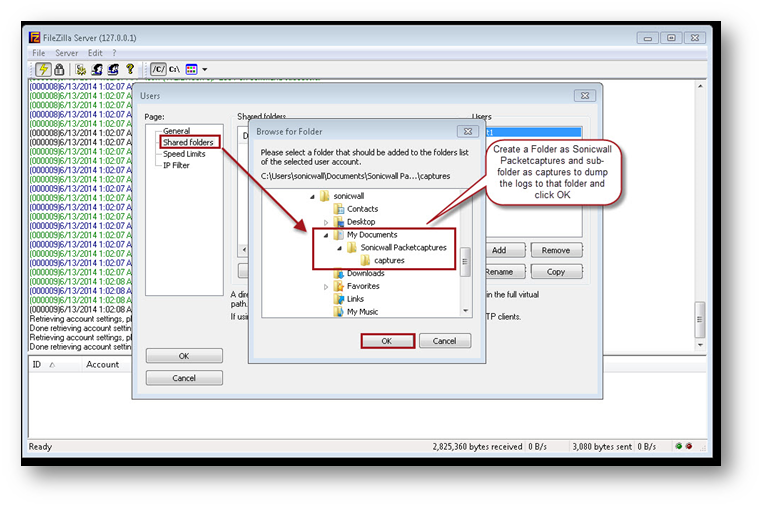
Task: Click folder tree scrollbar down arrow
Action: 465,311
